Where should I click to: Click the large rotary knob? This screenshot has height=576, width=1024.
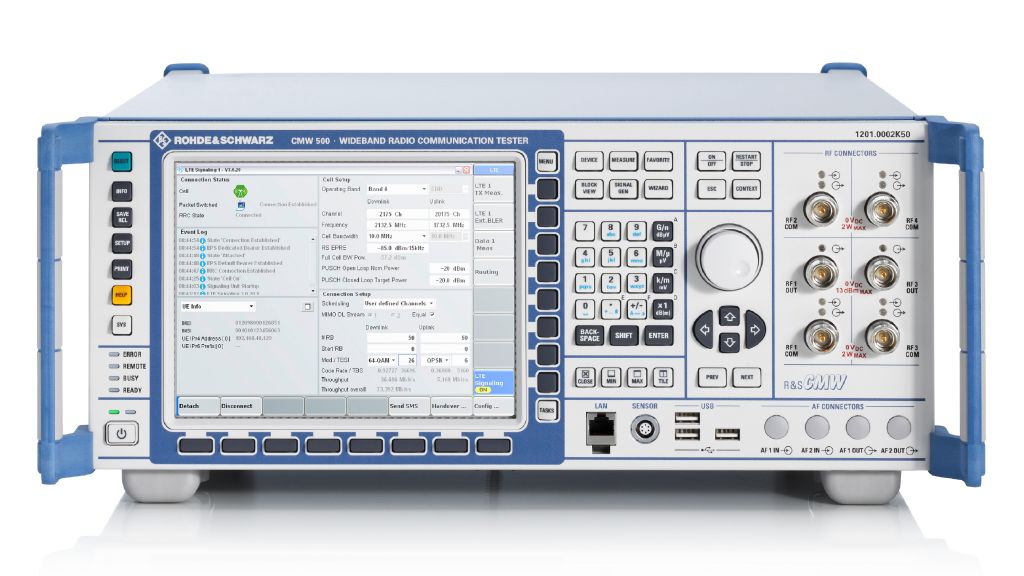(x=729, y=256)
